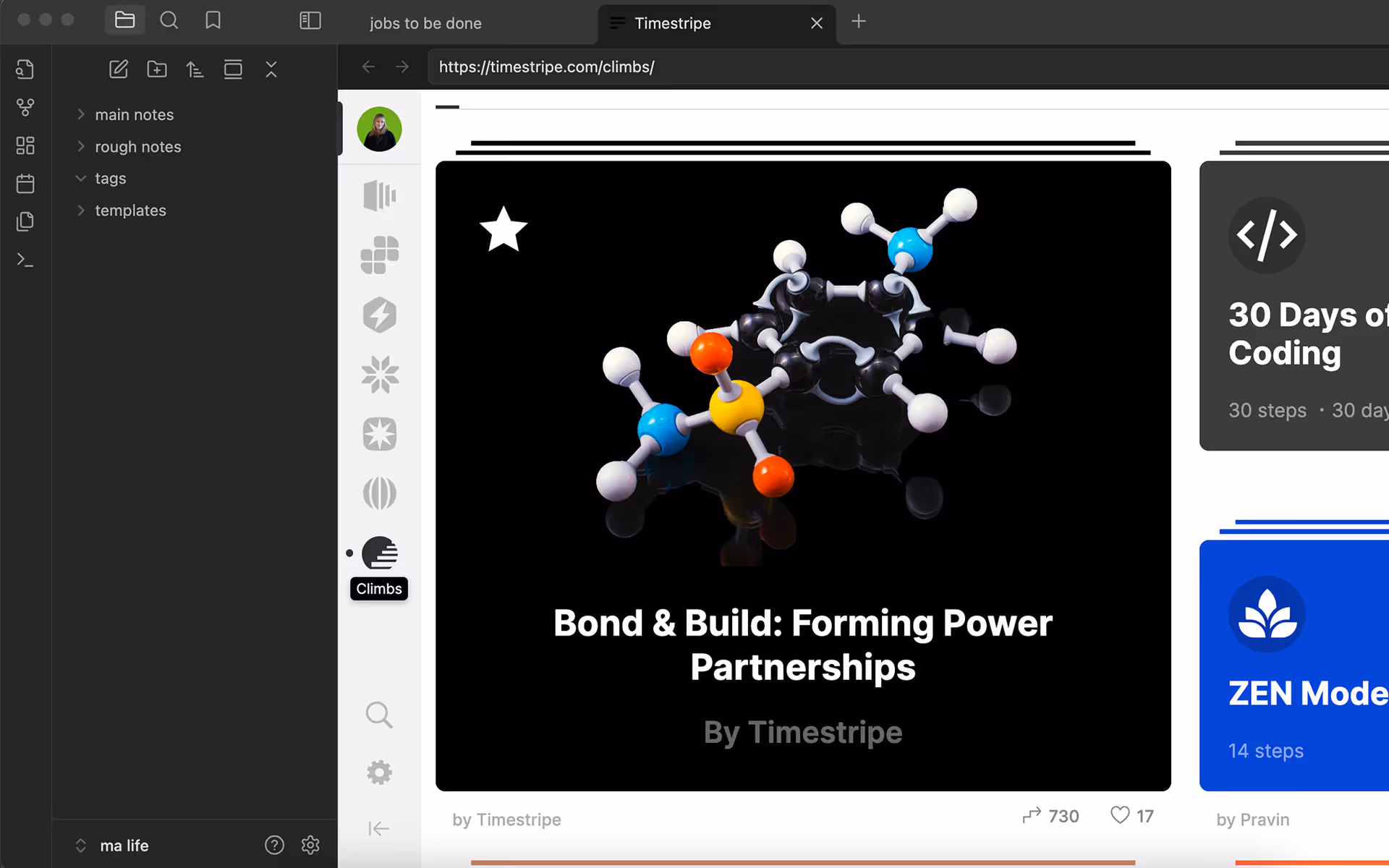
Task: Select the Timestripe tab
Action: (x=673, y=23)
